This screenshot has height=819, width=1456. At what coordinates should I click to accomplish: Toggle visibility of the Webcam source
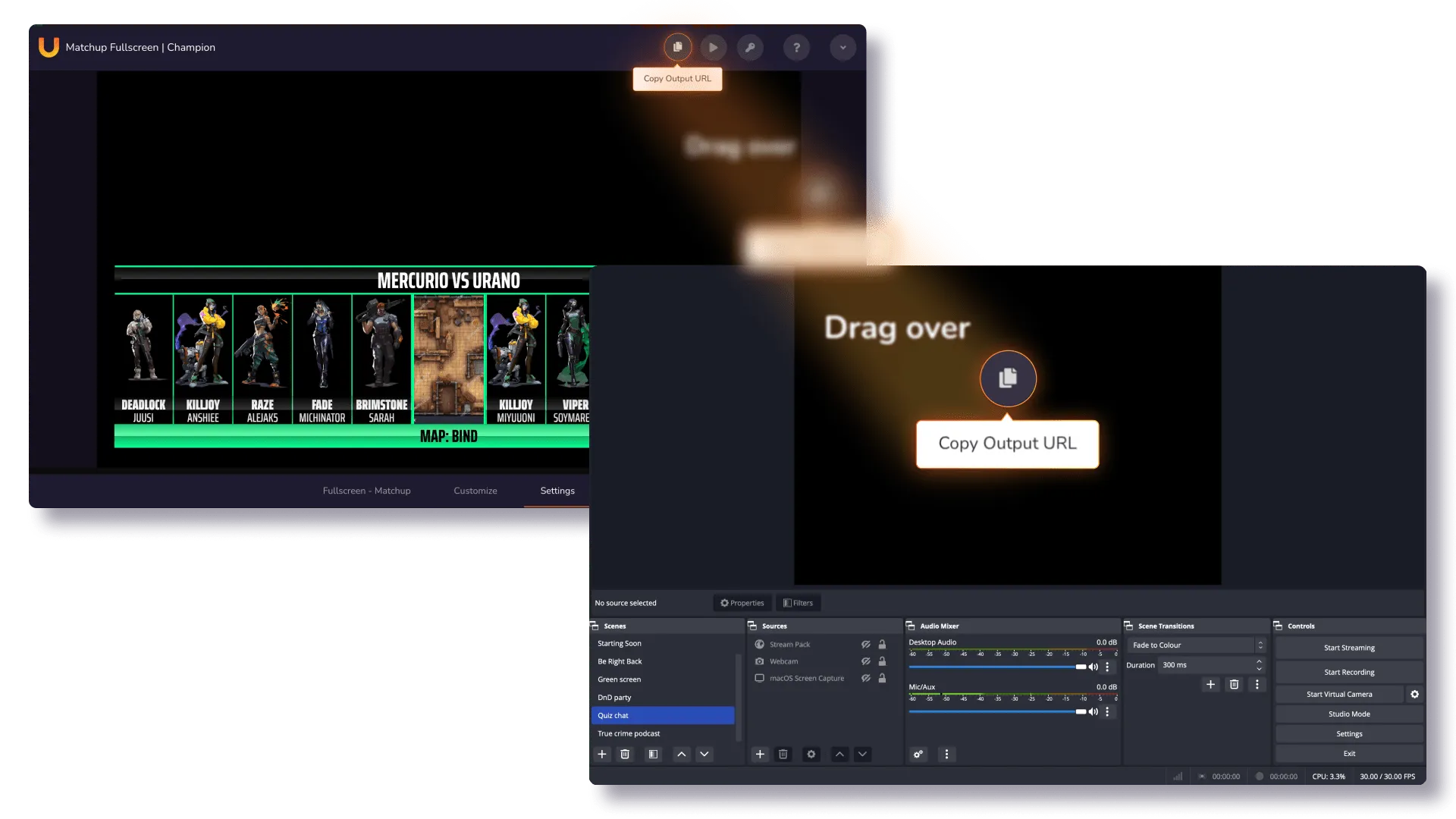point(865,661)
